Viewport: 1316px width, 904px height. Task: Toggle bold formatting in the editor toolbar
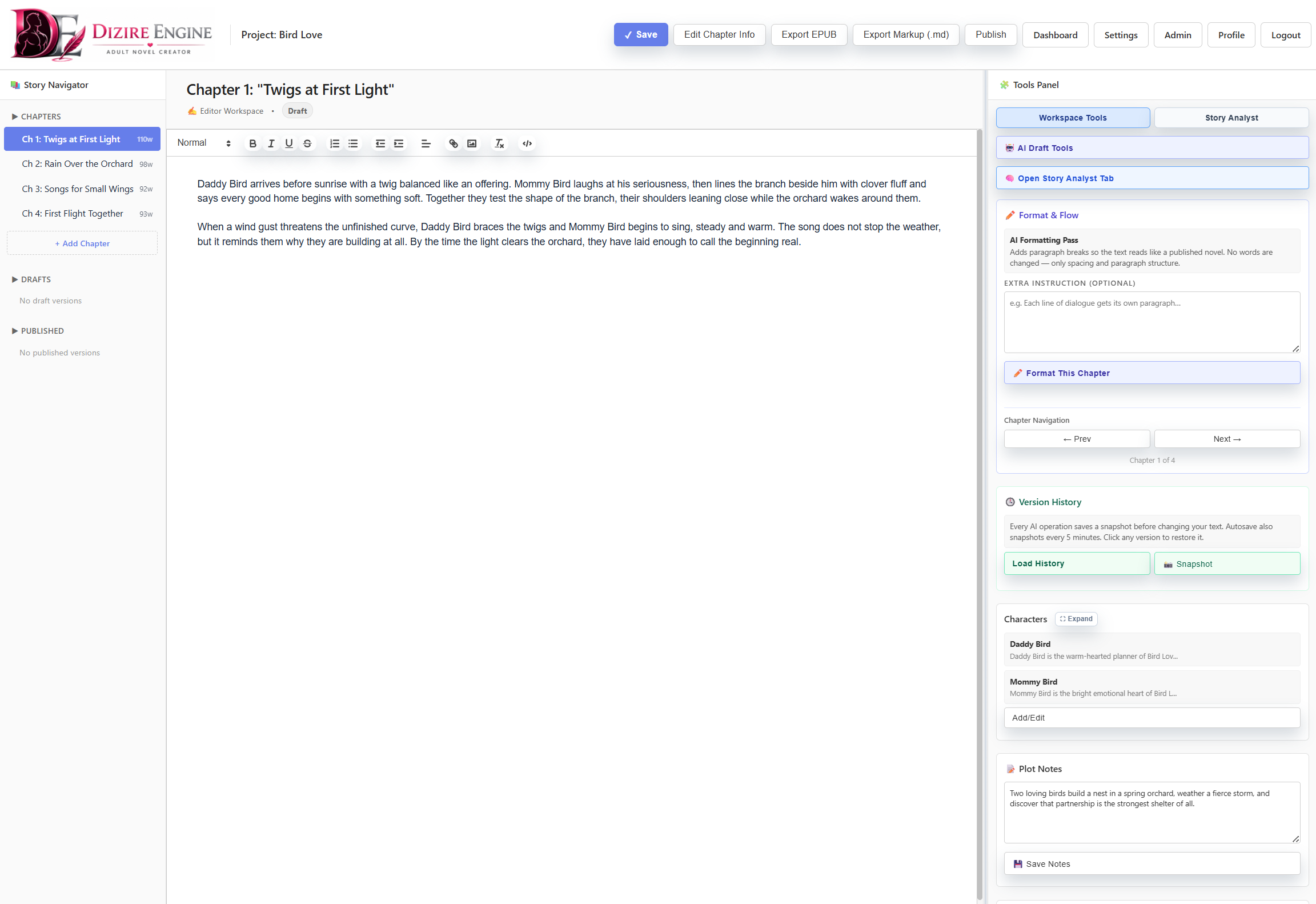[252, 143]
